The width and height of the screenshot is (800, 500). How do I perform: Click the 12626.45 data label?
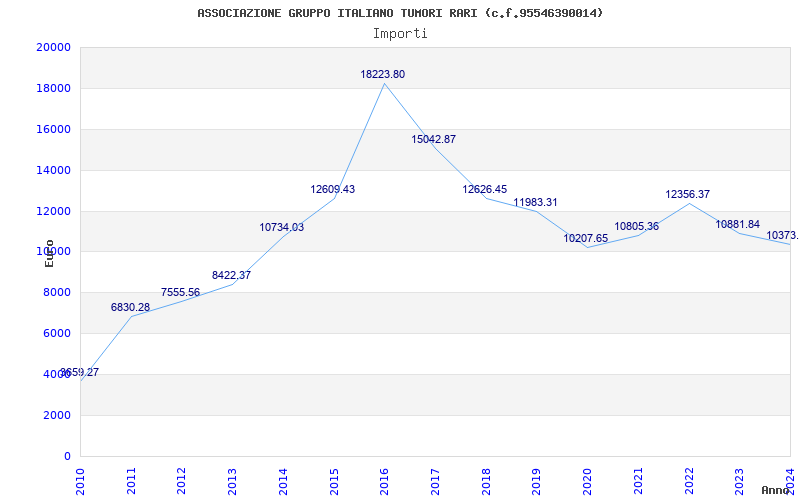point(485,189)
